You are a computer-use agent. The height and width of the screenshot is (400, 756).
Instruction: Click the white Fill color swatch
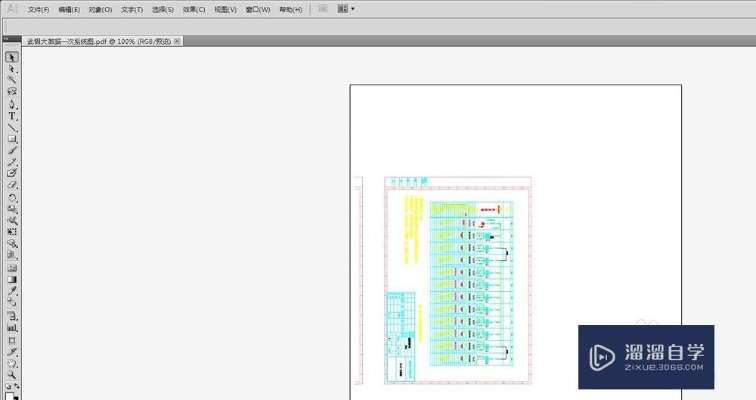point(10,396)
